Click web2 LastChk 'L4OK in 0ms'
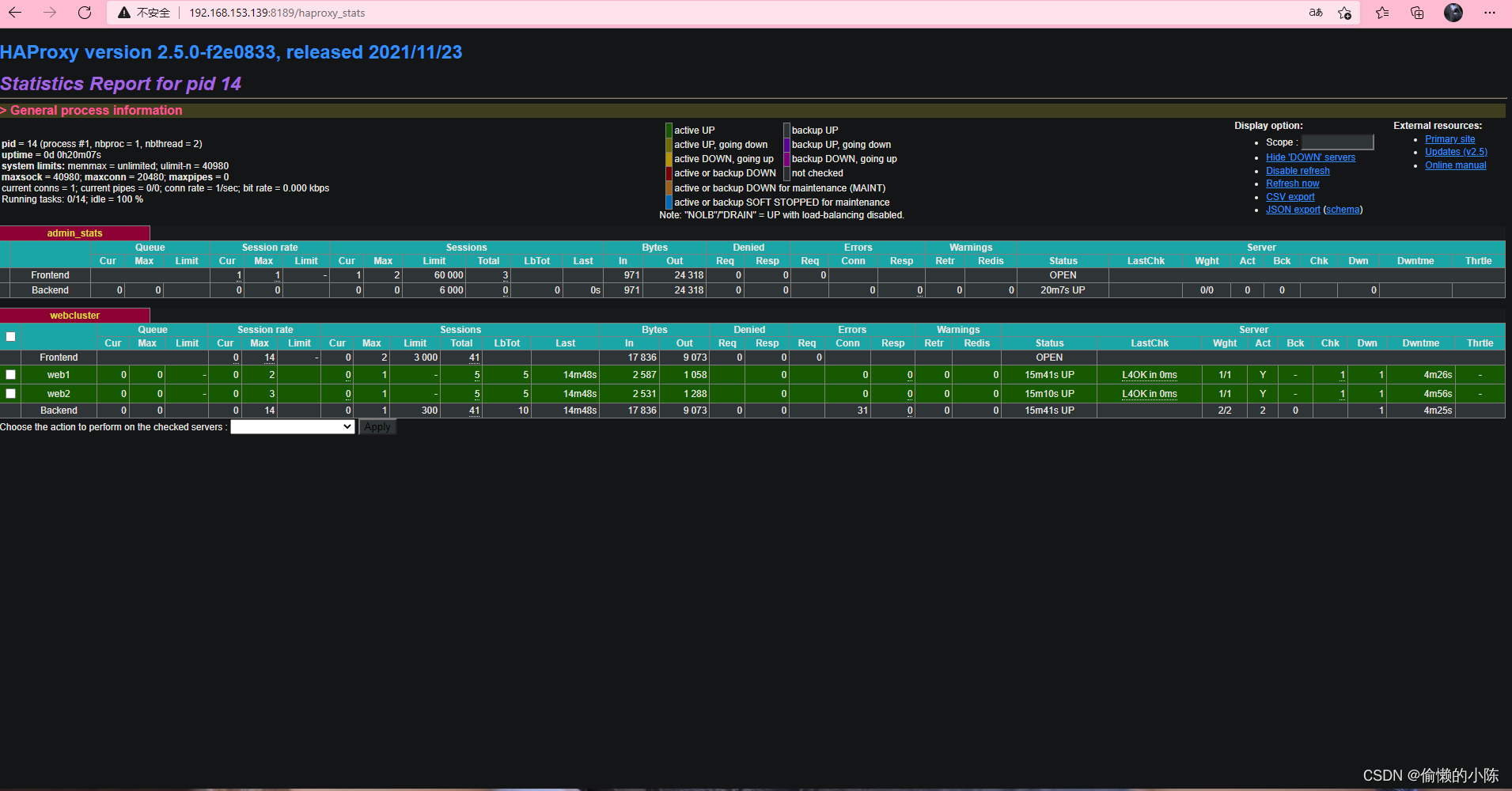This screenshot has height=791, width=1512. pos(1149,394)
